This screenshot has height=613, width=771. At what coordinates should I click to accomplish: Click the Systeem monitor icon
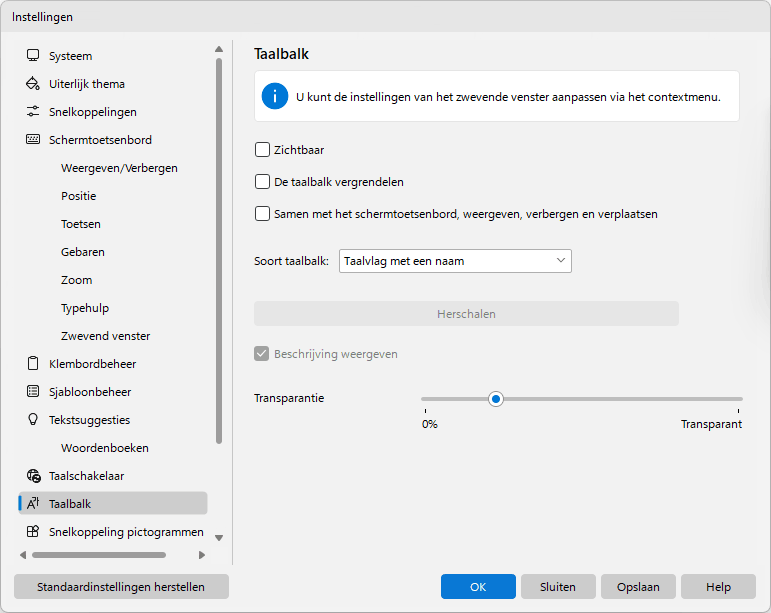(x=33, y=56)
